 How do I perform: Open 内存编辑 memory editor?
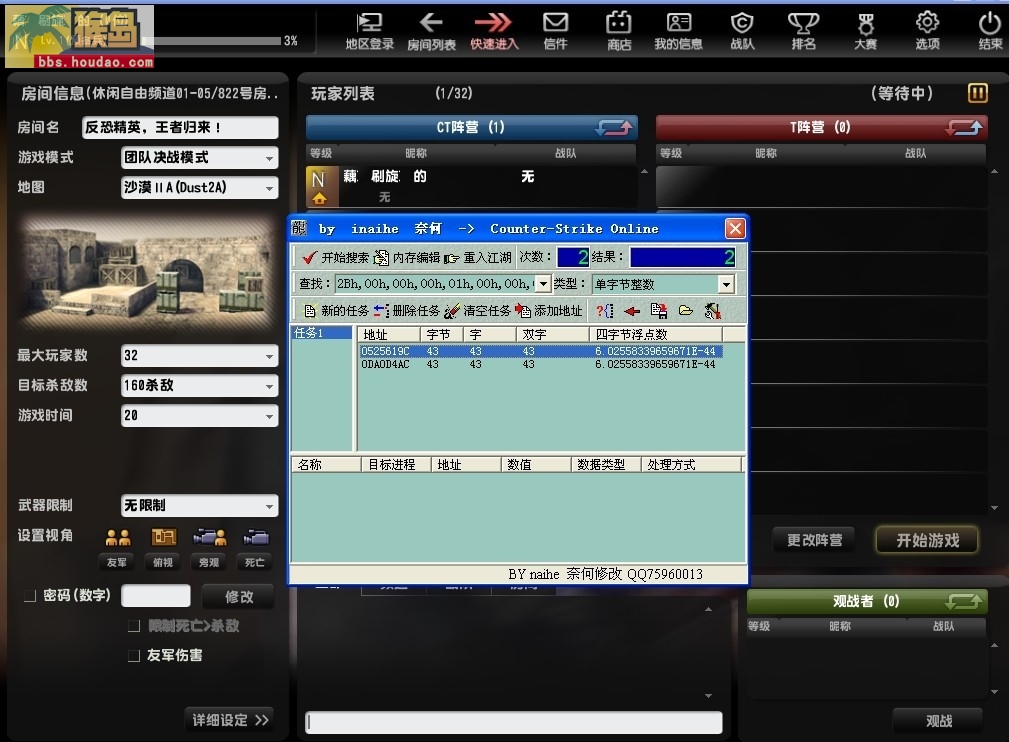pos(407,257)
